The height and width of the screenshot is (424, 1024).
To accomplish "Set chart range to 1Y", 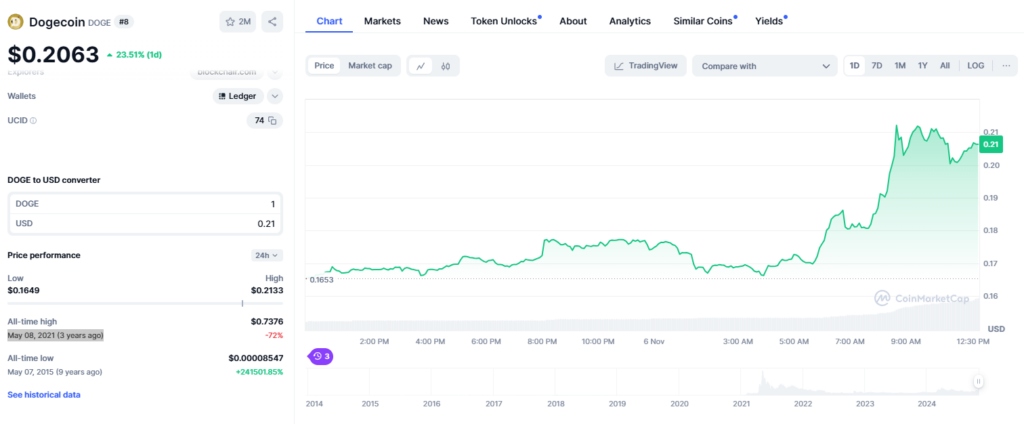I will coord(923,66).
